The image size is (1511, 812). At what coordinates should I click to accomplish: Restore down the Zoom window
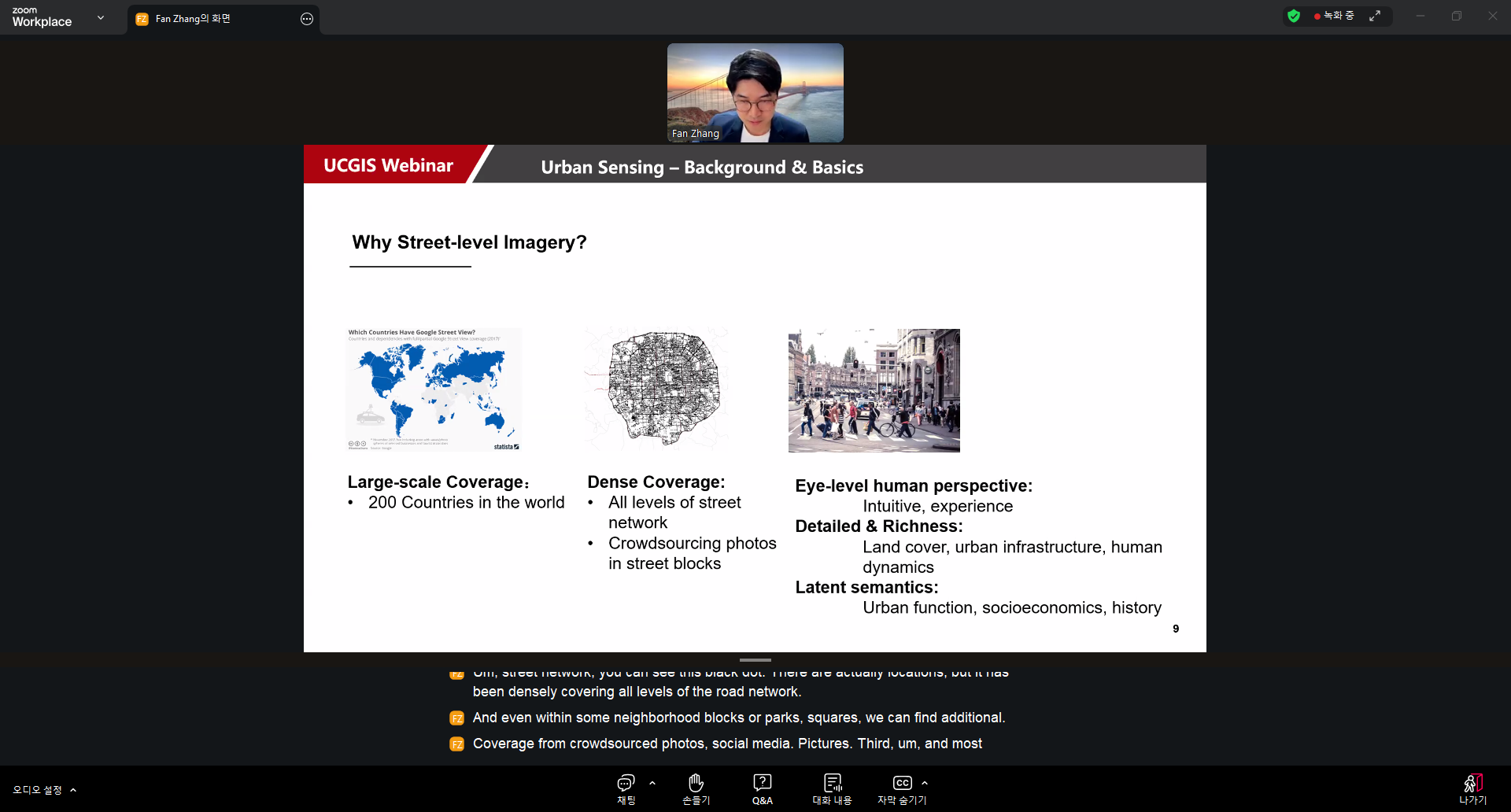coord(1457,16)
